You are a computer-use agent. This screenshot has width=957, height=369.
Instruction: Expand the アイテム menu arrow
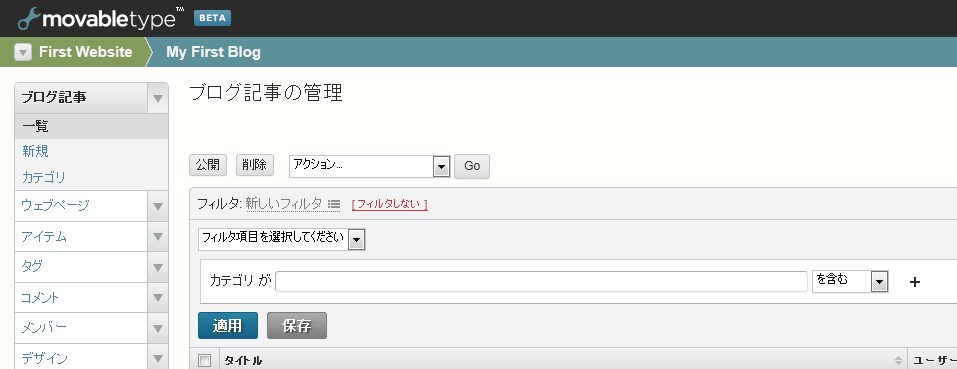pos(158,237)
